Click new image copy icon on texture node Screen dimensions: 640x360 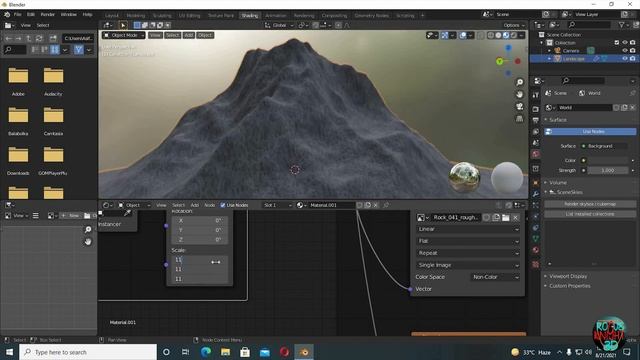[496, 218]
